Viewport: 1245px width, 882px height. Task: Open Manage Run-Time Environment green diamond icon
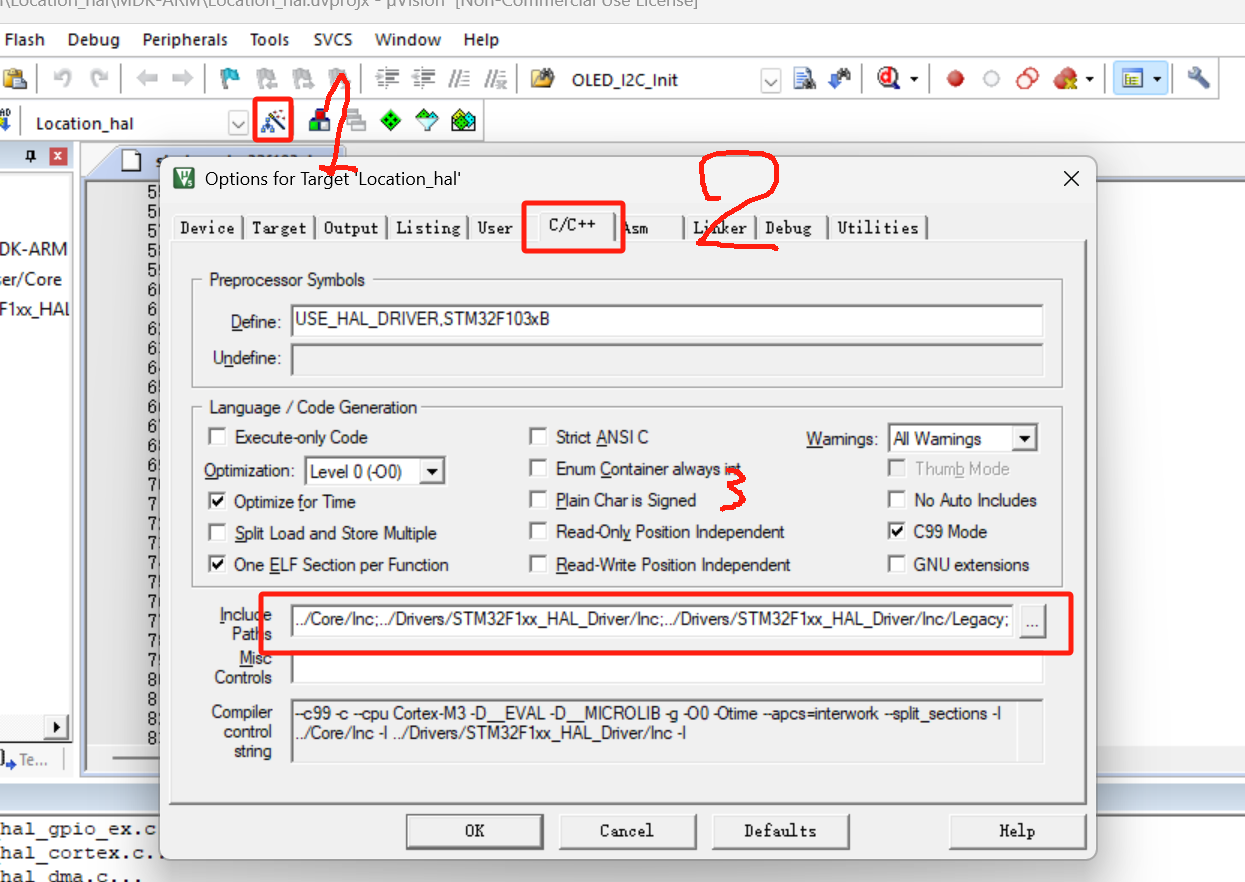pos(391,121)
